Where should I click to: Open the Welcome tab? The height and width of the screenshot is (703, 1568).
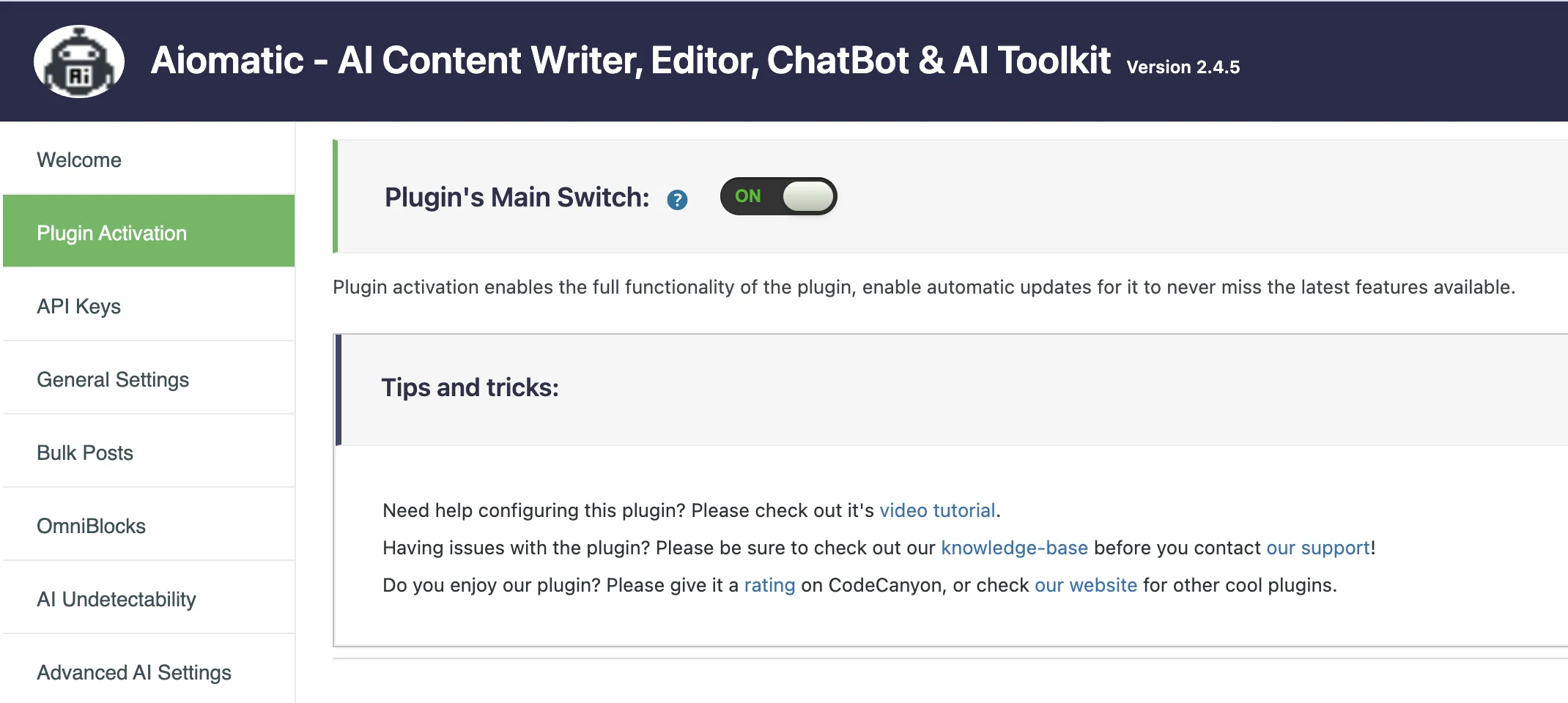[x=149, y=160]
